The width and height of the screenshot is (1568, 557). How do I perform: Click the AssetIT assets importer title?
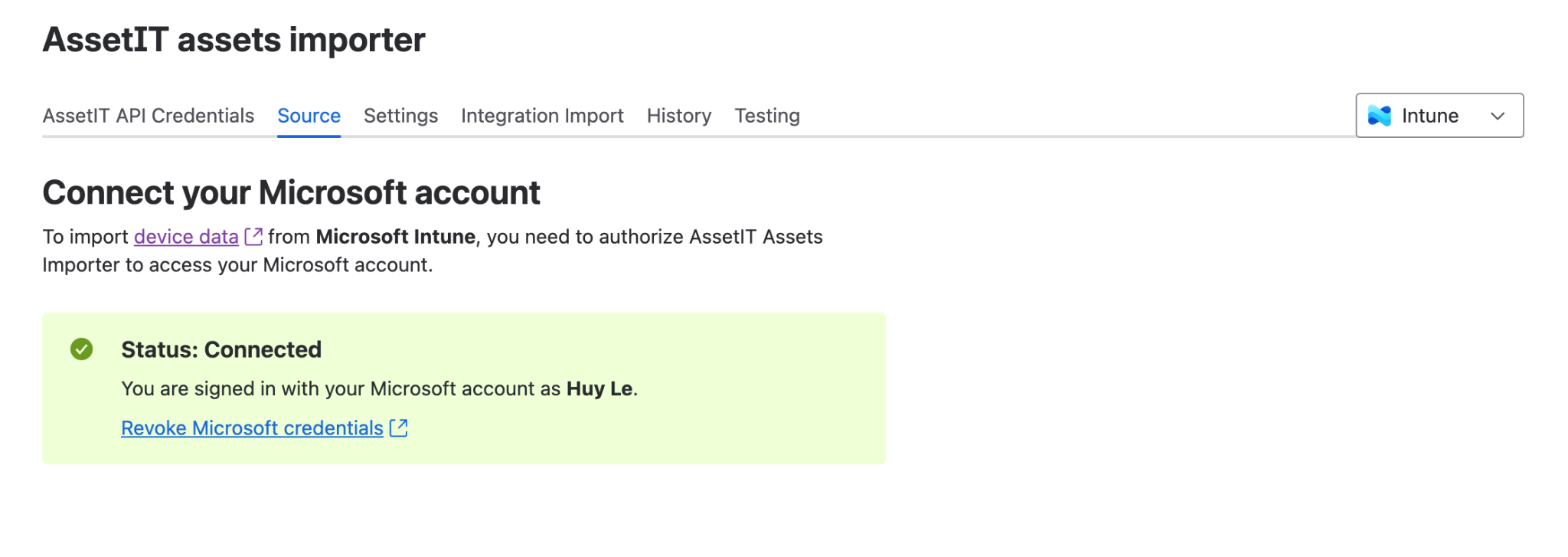tap(234, 40)
